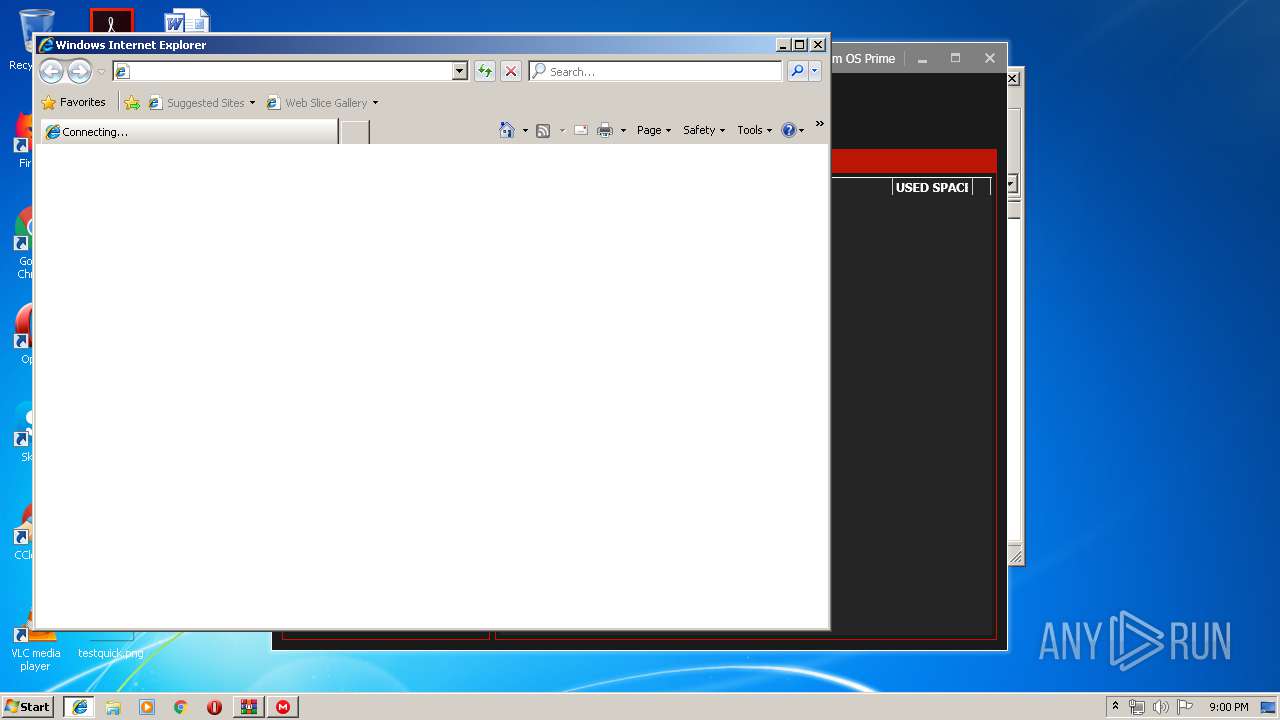Open the Tools menu
The width and height of the screenshot is (1280, 720).
click(x=755, y=130)
